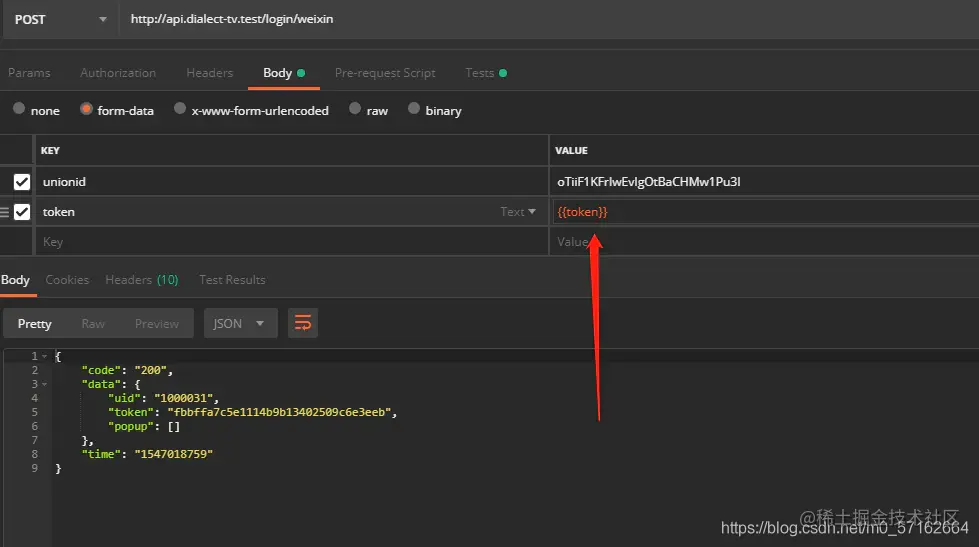Grab the token row drag handle
Viewport: 979px width, 547px height.
[4, 212]
